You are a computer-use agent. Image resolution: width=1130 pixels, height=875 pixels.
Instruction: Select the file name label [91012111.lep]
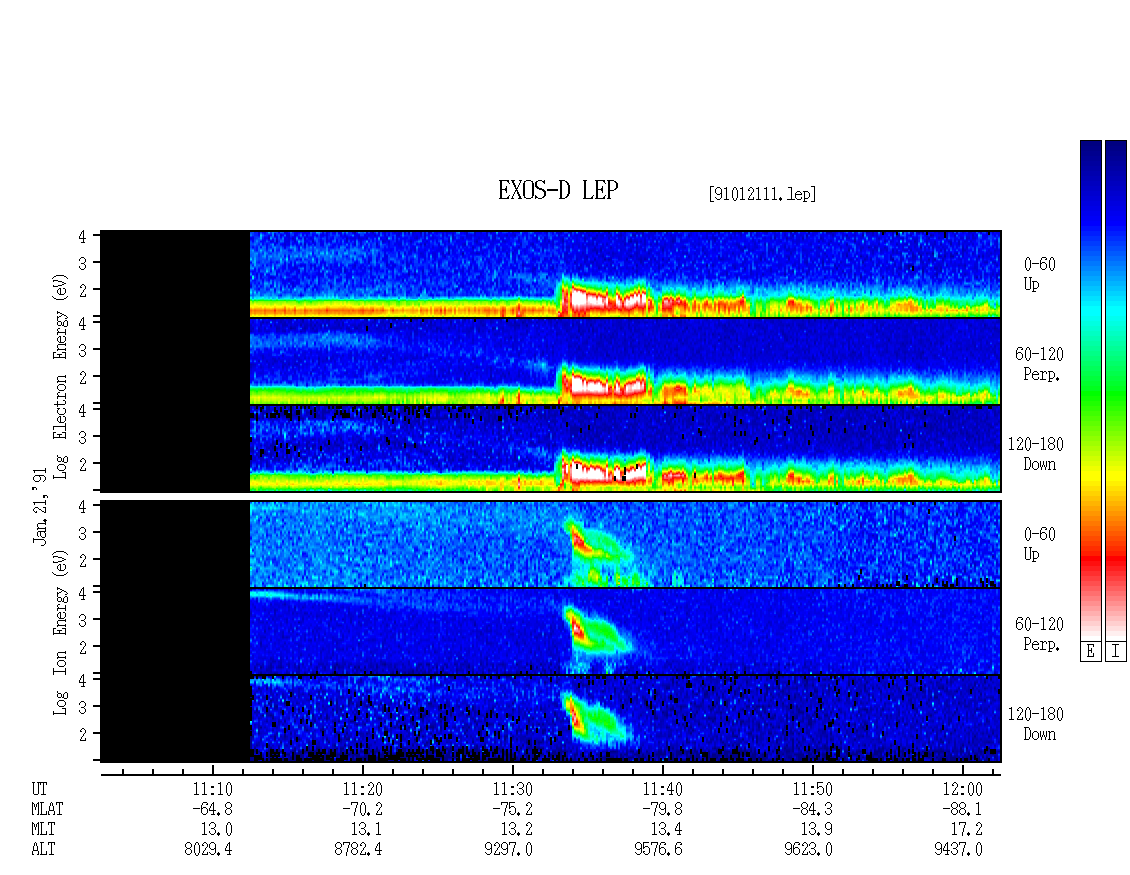tap(762, 193)
